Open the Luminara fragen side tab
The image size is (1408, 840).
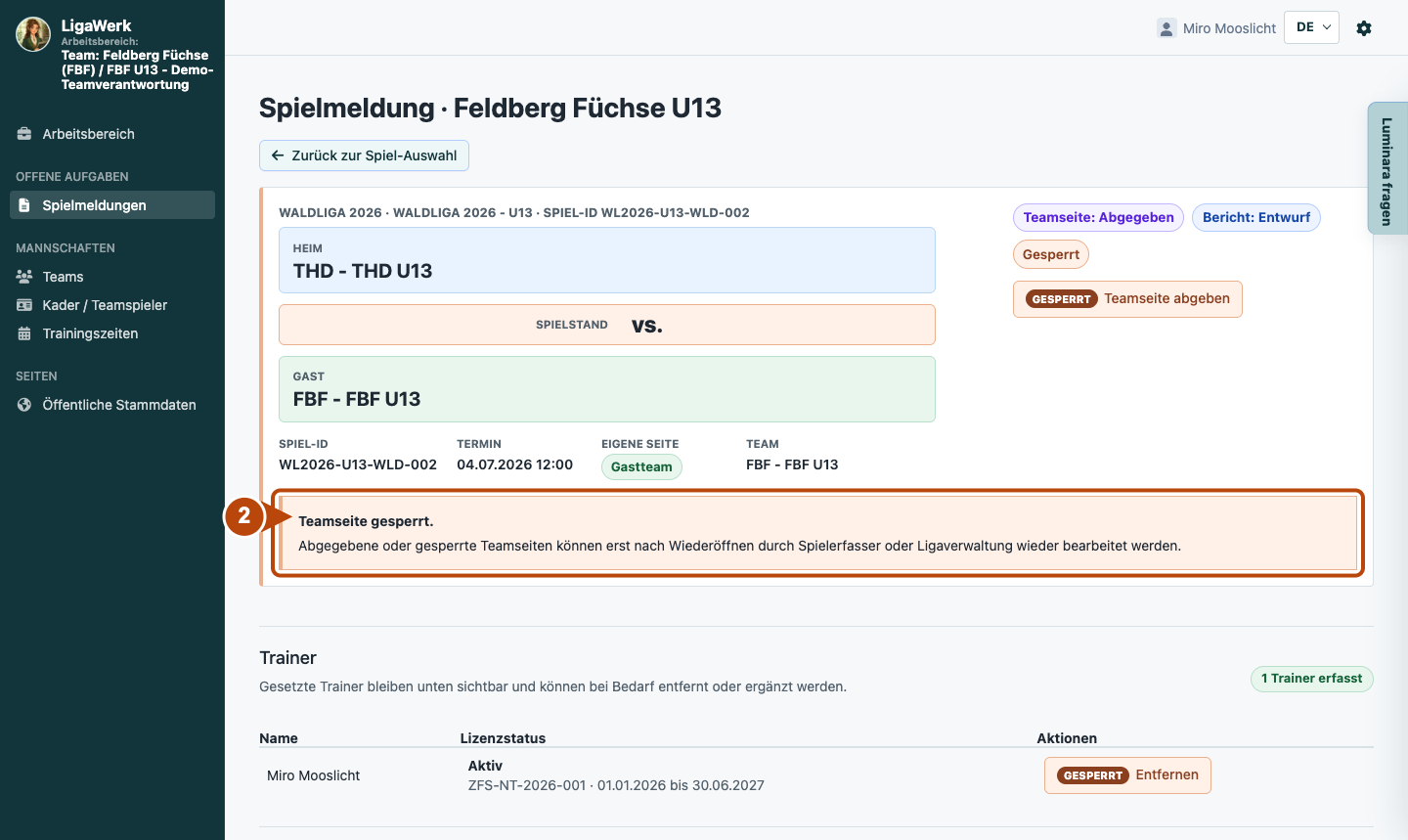[x=1387, y=168]
